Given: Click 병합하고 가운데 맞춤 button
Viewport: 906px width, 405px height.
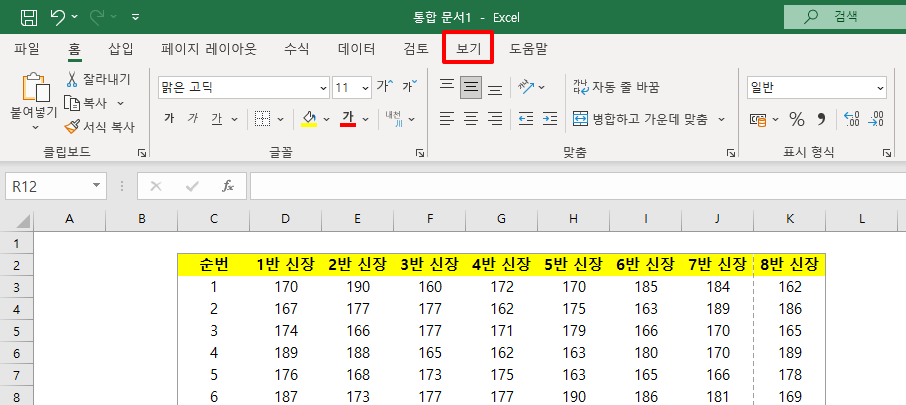Looking at the screenshot, I should click(x=640, y=119).
